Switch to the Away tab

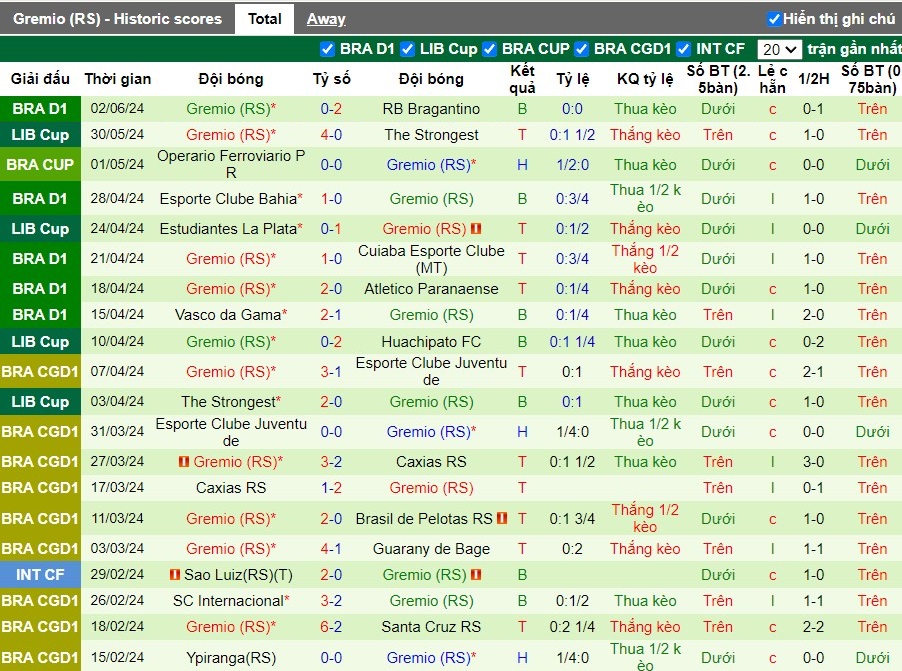click(x=326, y=19)
